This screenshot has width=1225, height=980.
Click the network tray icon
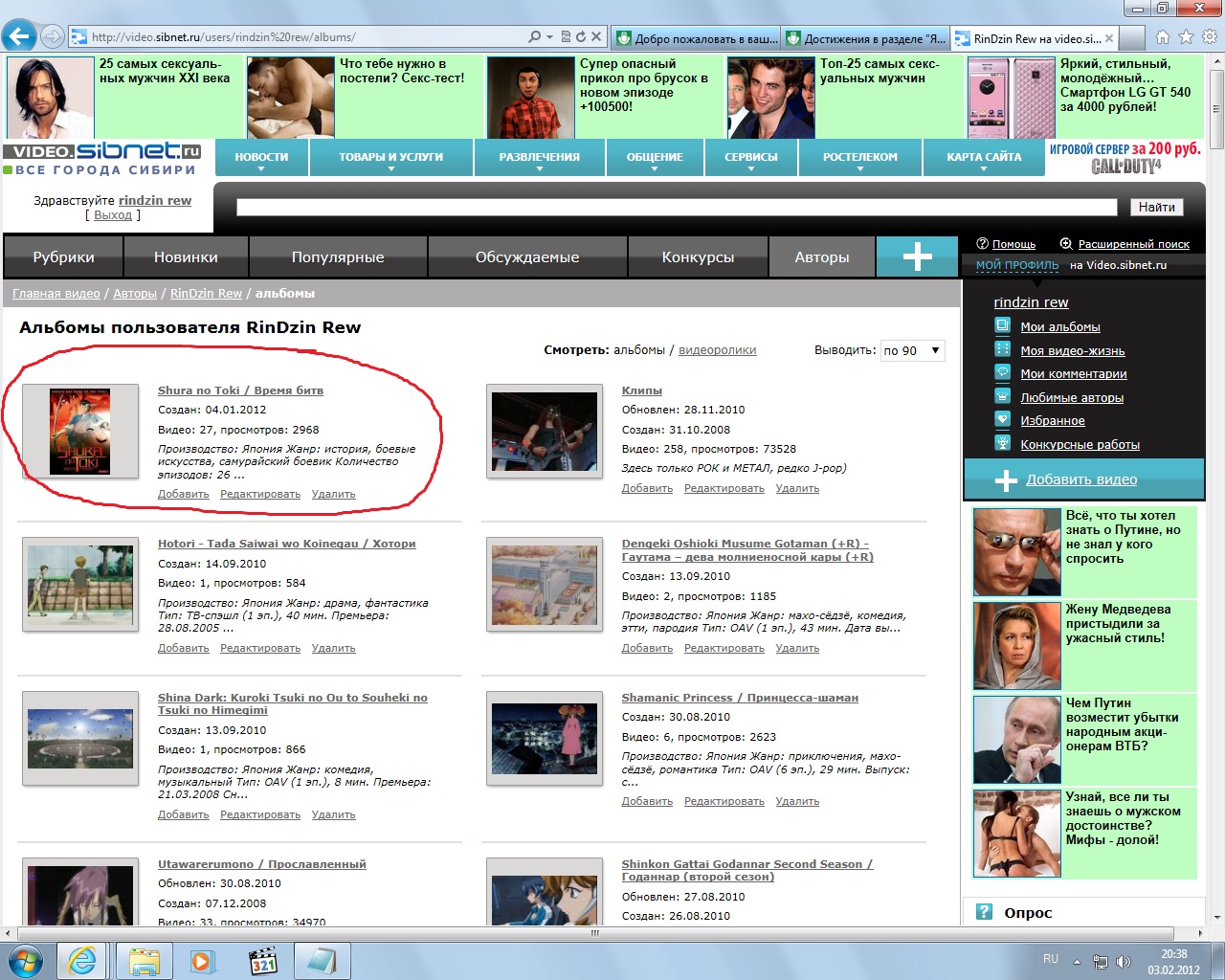point(1101,961)
